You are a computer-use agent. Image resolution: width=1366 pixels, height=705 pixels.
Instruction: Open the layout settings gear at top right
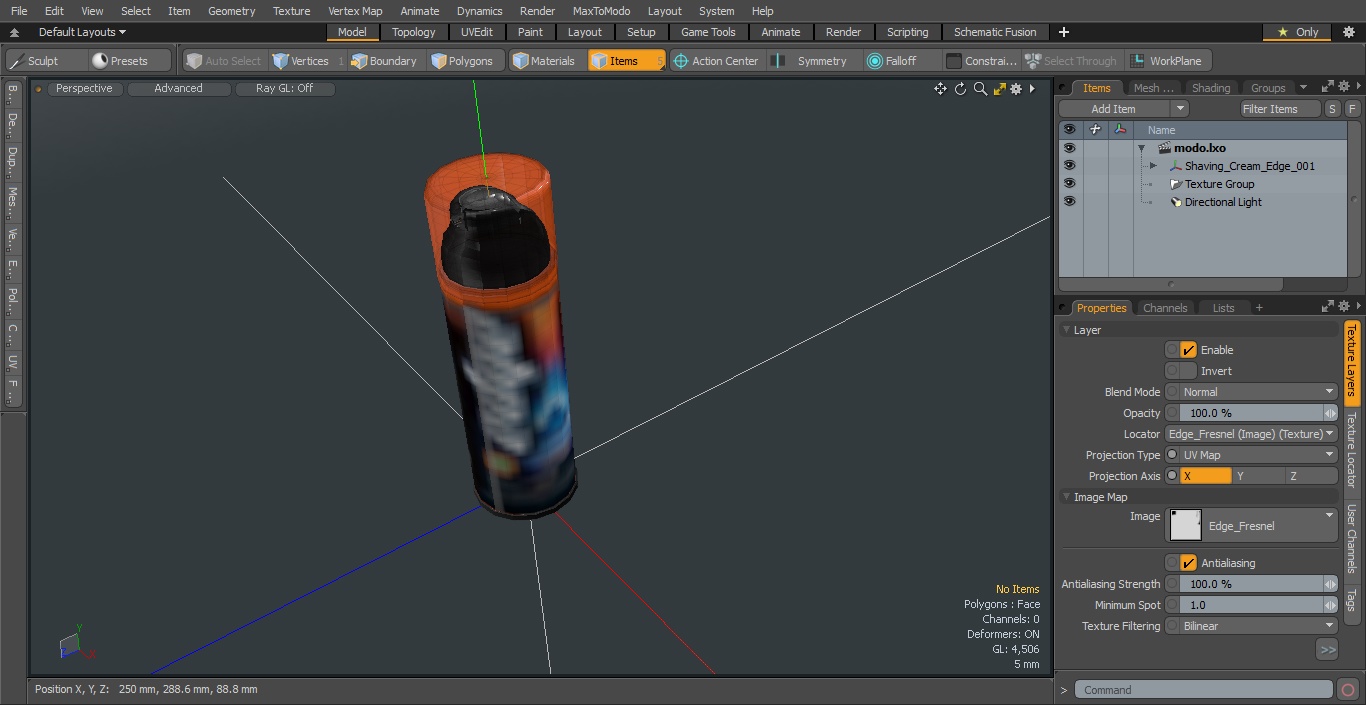[x=1348, y=32]
